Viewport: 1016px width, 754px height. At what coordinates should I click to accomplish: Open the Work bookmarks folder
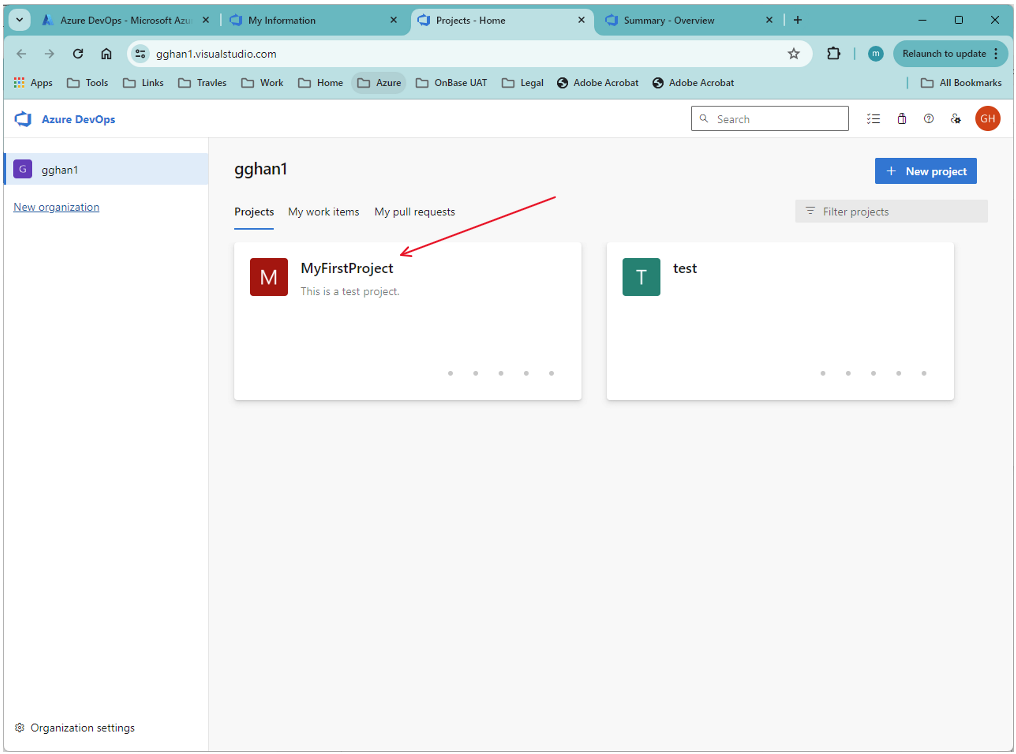(262, 83)
